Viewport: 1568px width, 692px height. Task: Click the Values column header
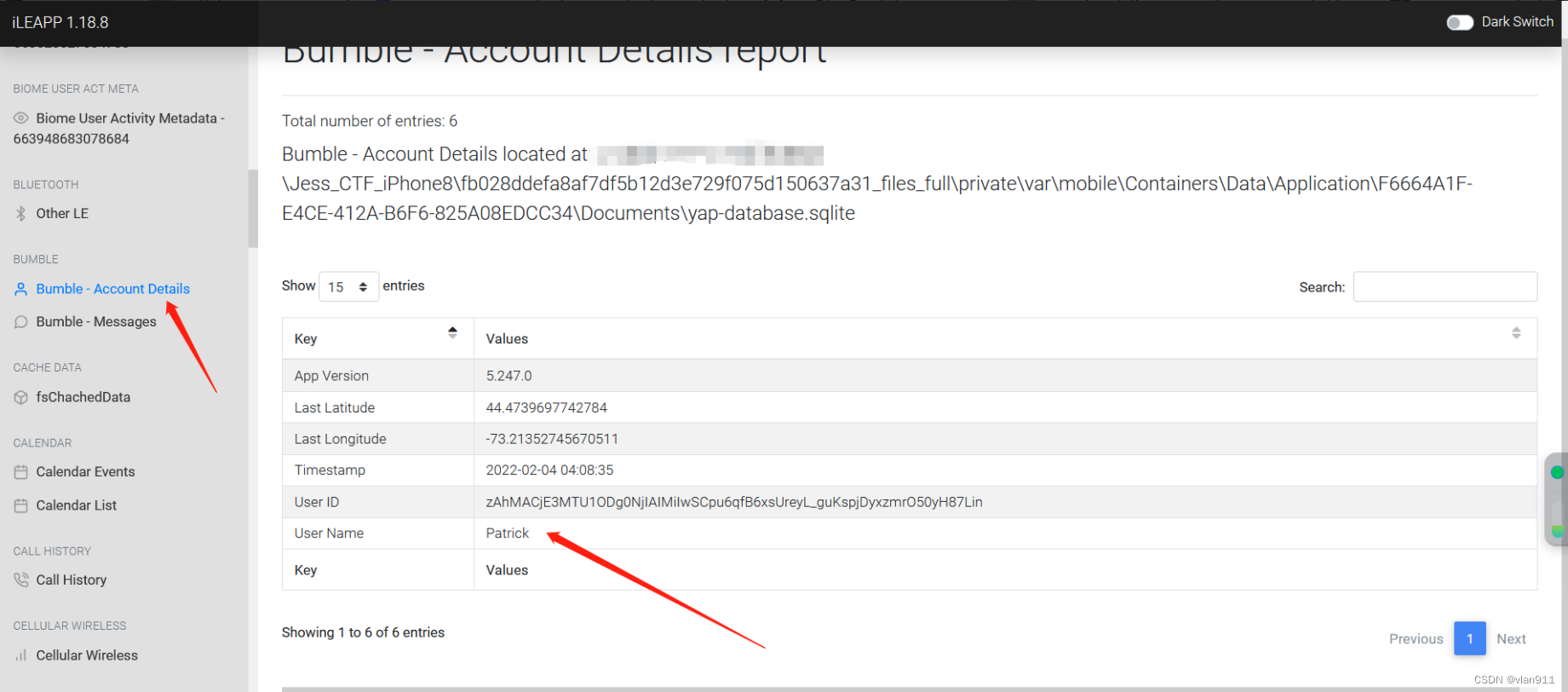[1005, 339]
